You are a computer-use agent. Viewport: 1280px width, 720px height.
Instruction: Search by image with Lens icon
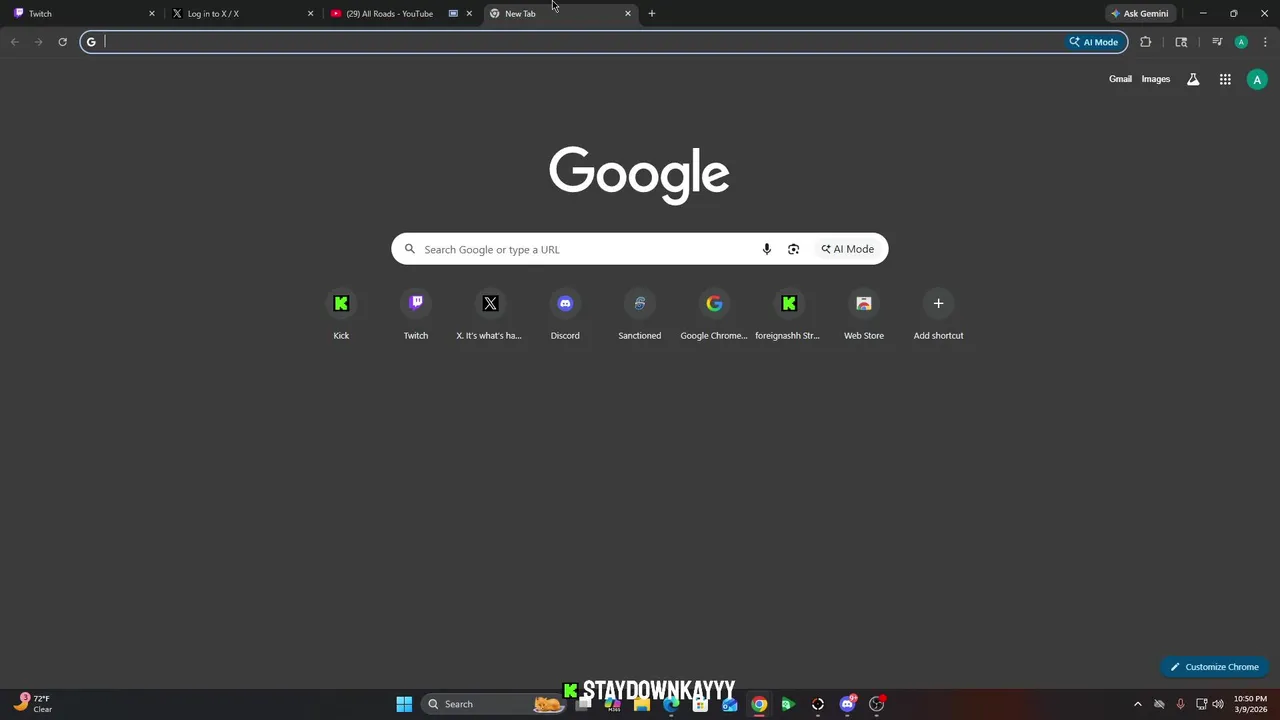(x=794, y=249)
